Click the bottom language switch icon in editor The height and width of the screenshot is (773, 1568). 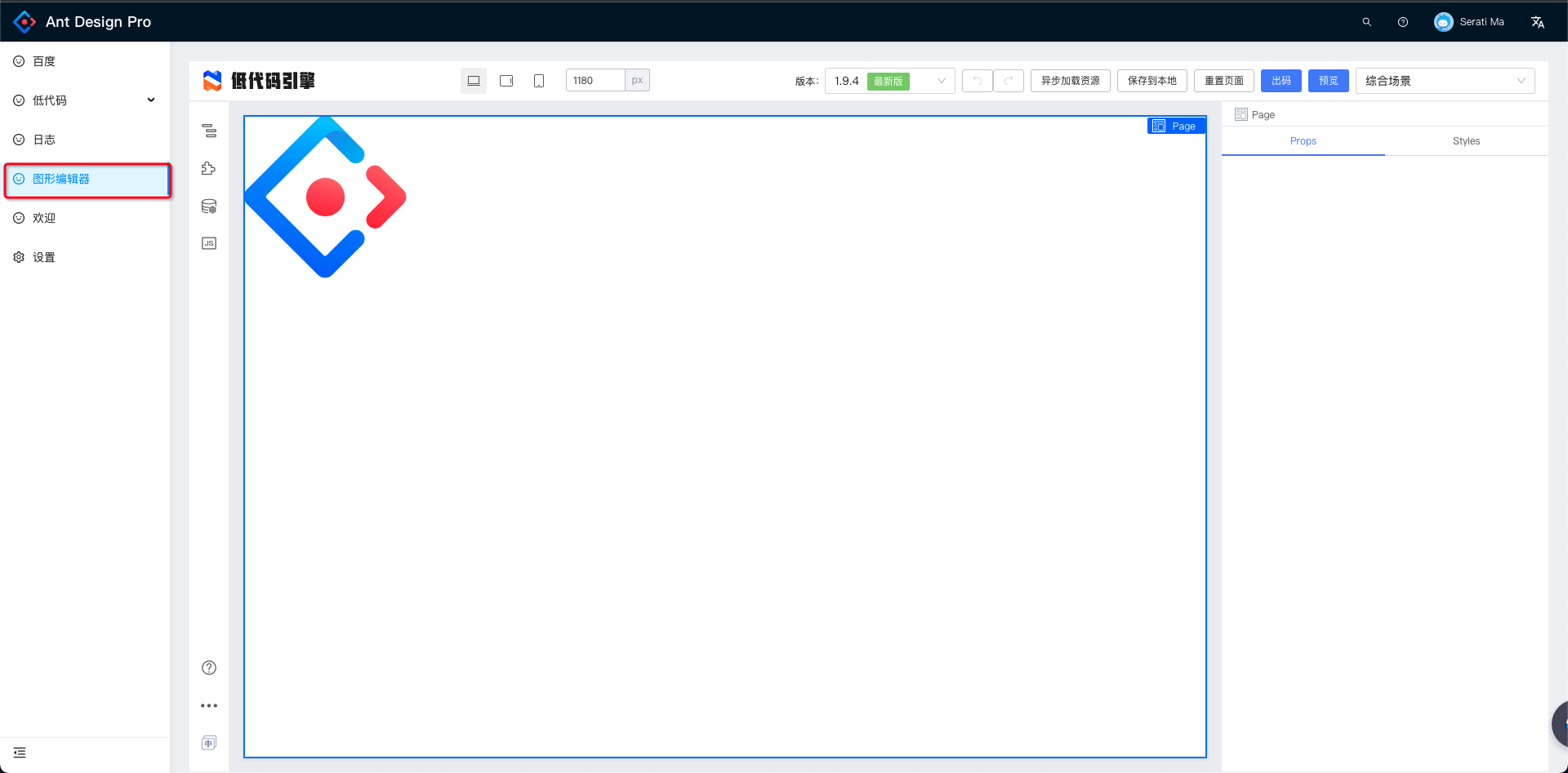(209, 743)
